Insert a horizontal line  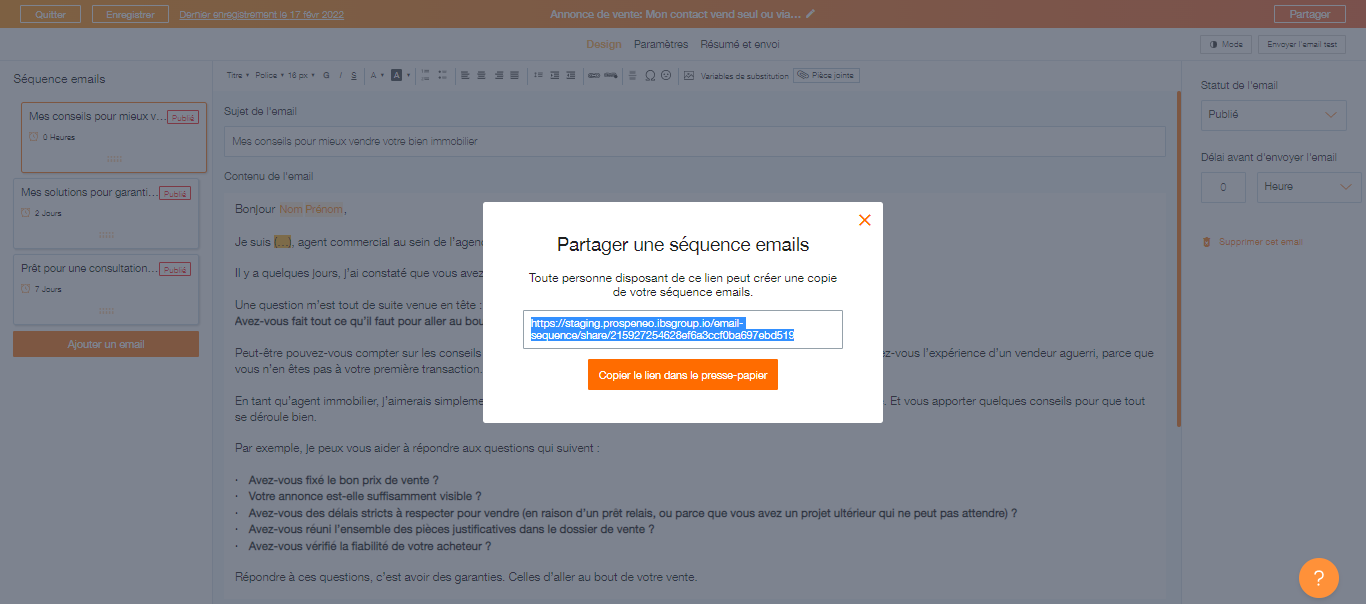click(x=632, y=75)
